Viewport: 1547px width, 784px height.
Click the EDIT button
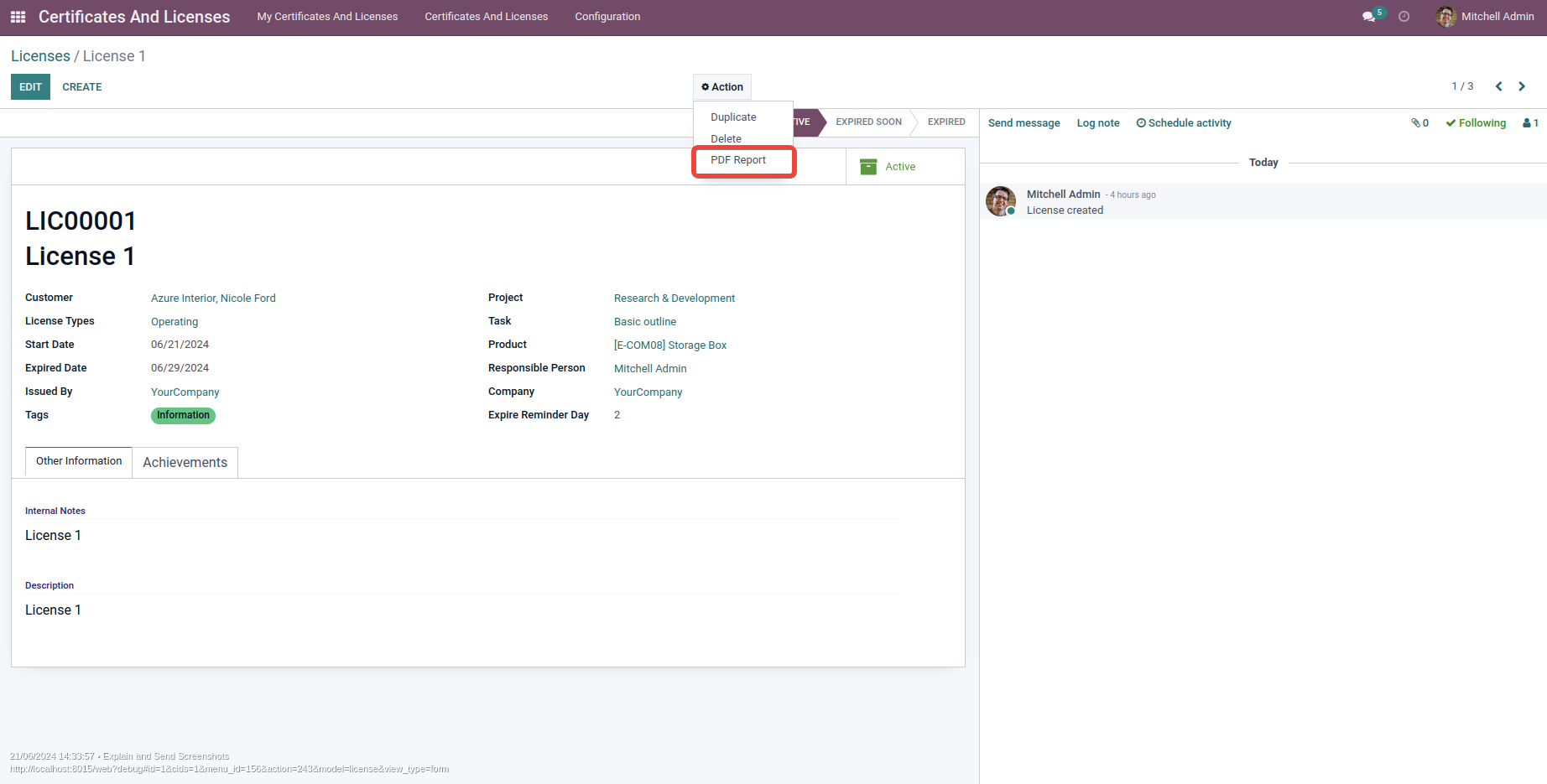click(30, 87)
